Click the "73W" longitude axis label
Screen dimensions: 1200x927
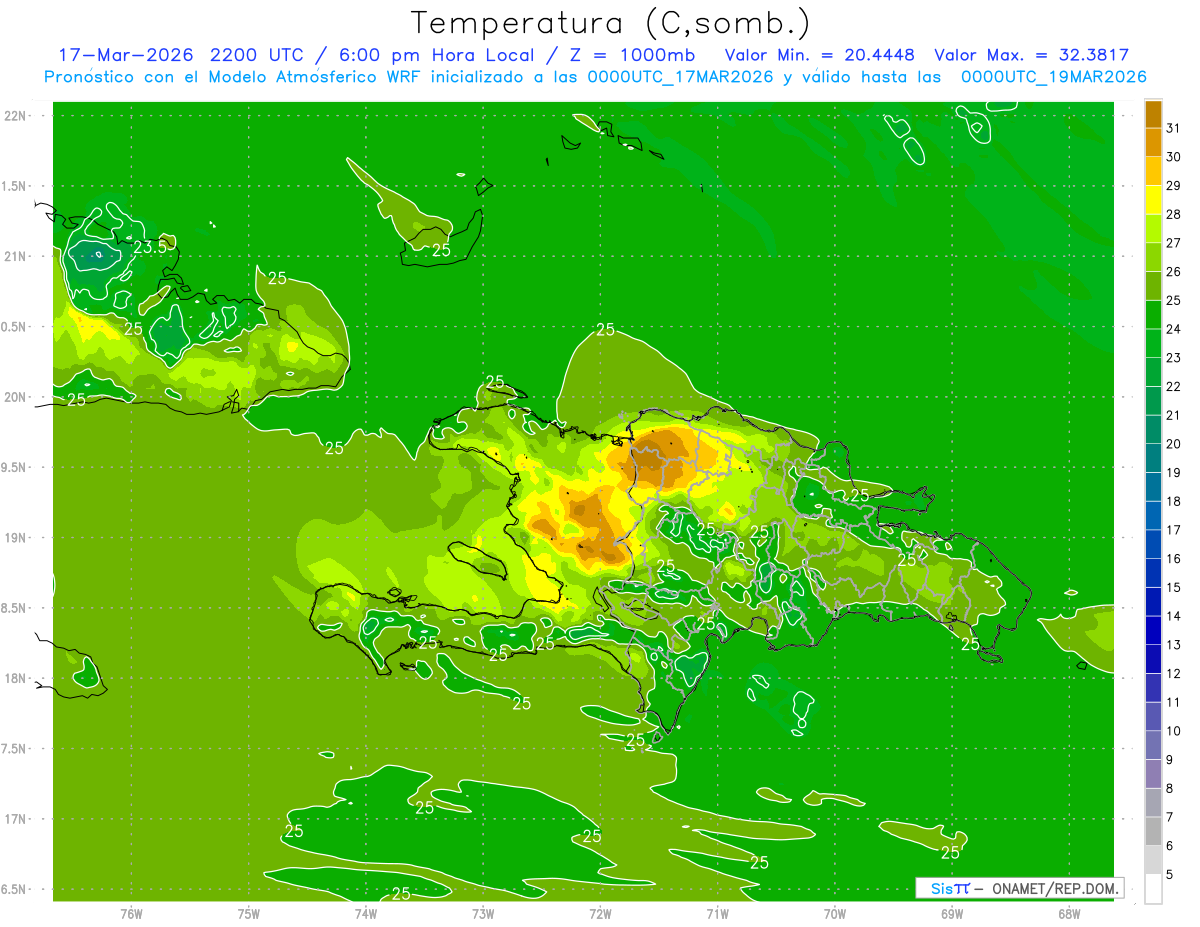[x=483, y=914]
